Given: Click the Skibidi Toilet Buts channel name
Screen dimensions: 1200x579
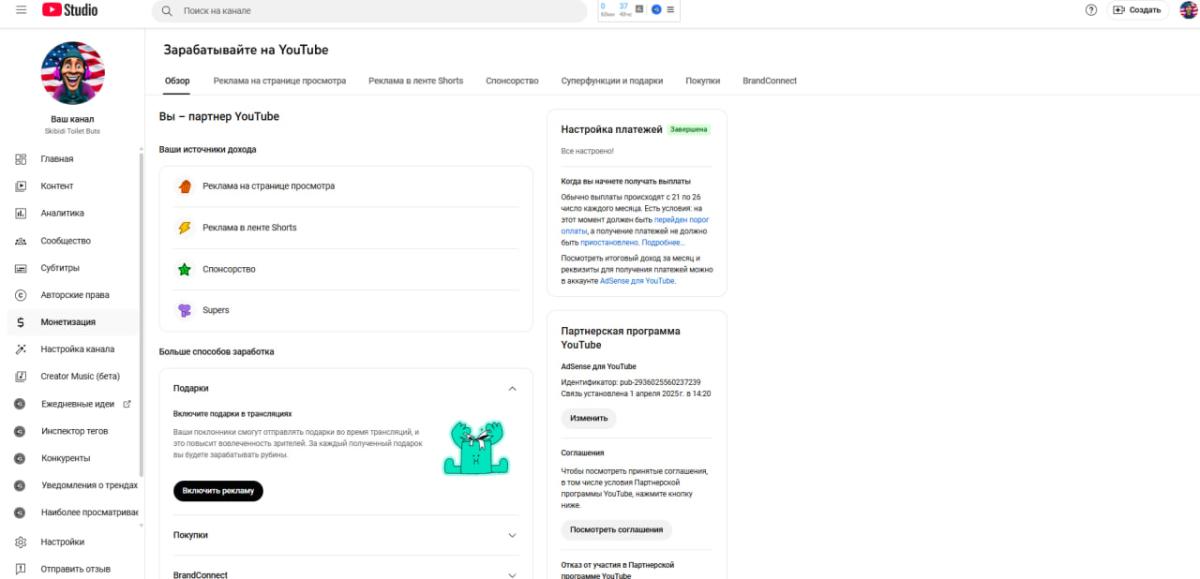Looking at the screenshot, I should 72,131.
